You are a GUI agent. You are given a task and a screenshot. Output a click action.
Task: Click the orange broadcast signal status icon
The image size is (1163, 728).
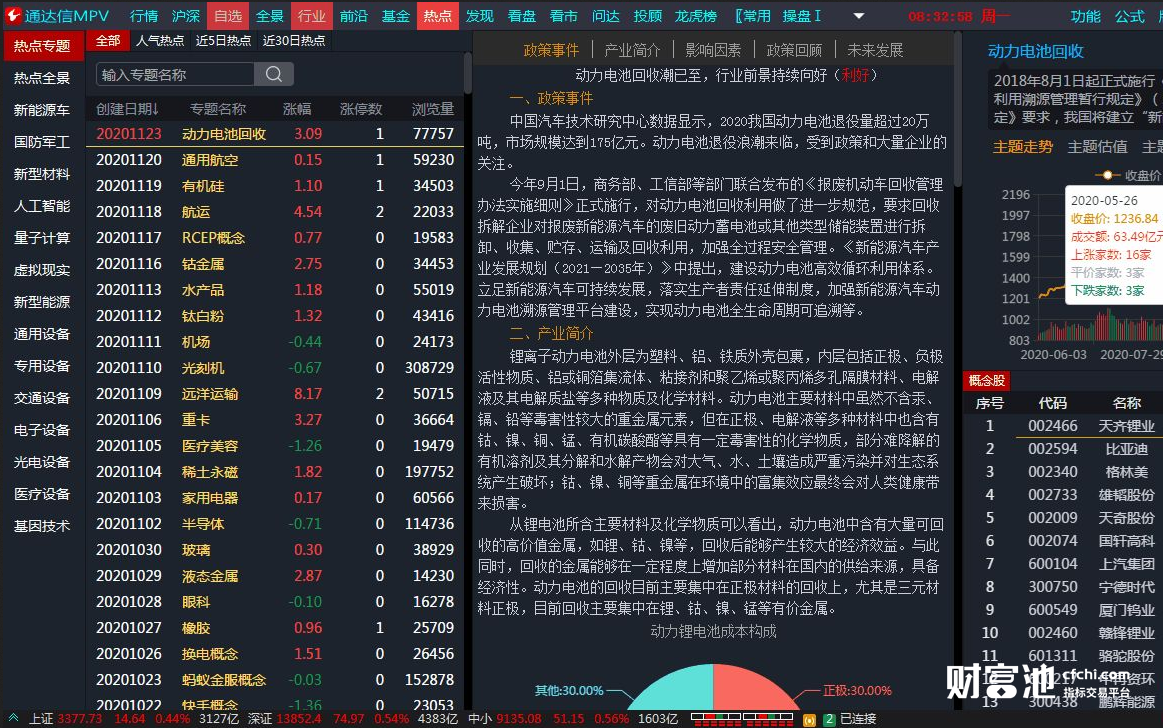(x=809, y=719)
